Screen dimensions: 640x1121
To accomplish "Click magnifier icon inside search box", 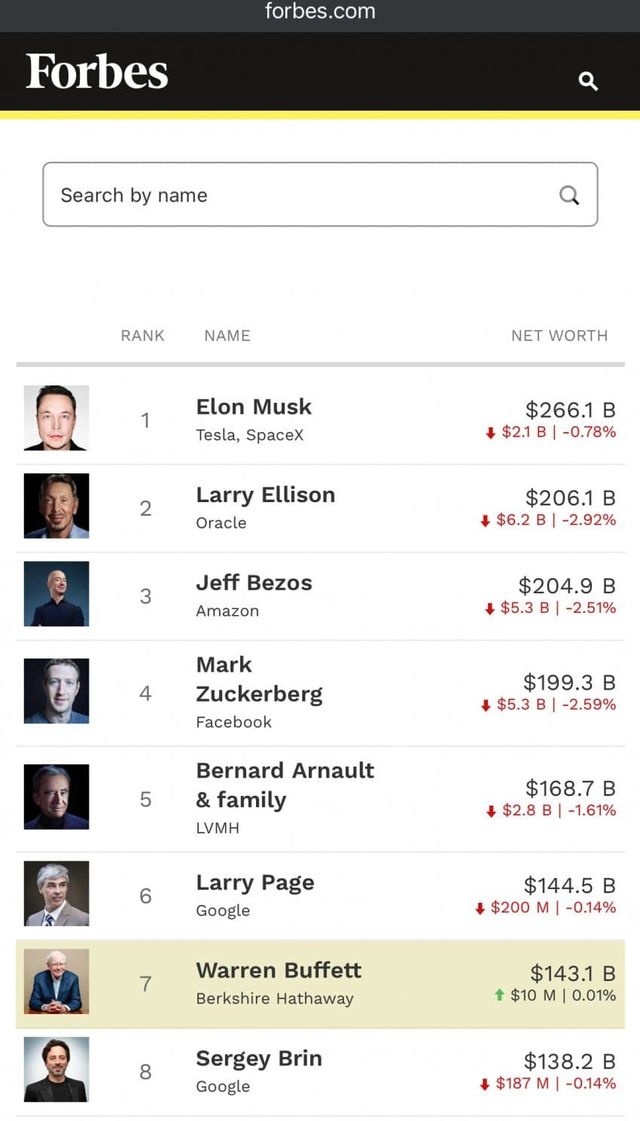I will click(x=569, y=195).
